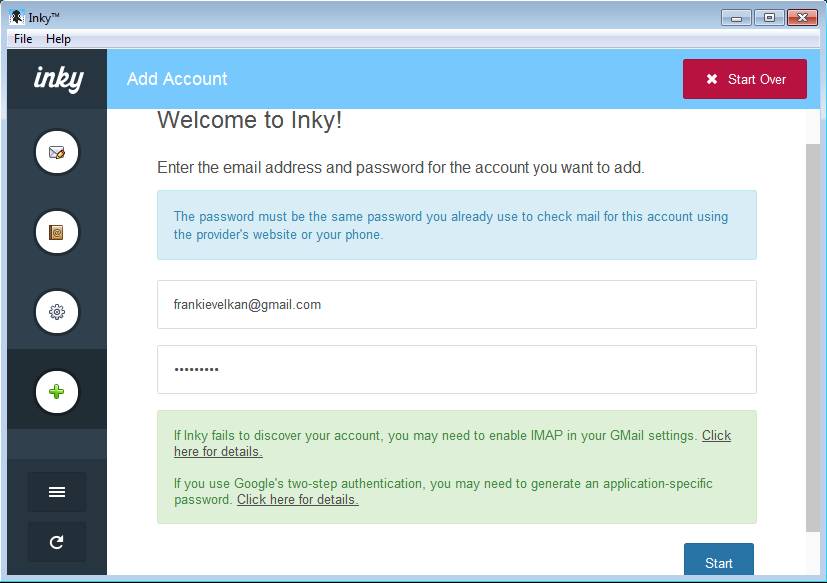Click the 'Enter the email address and password' instruction text
This screenshot has height=583, width=827.
(x=400, y=168)
